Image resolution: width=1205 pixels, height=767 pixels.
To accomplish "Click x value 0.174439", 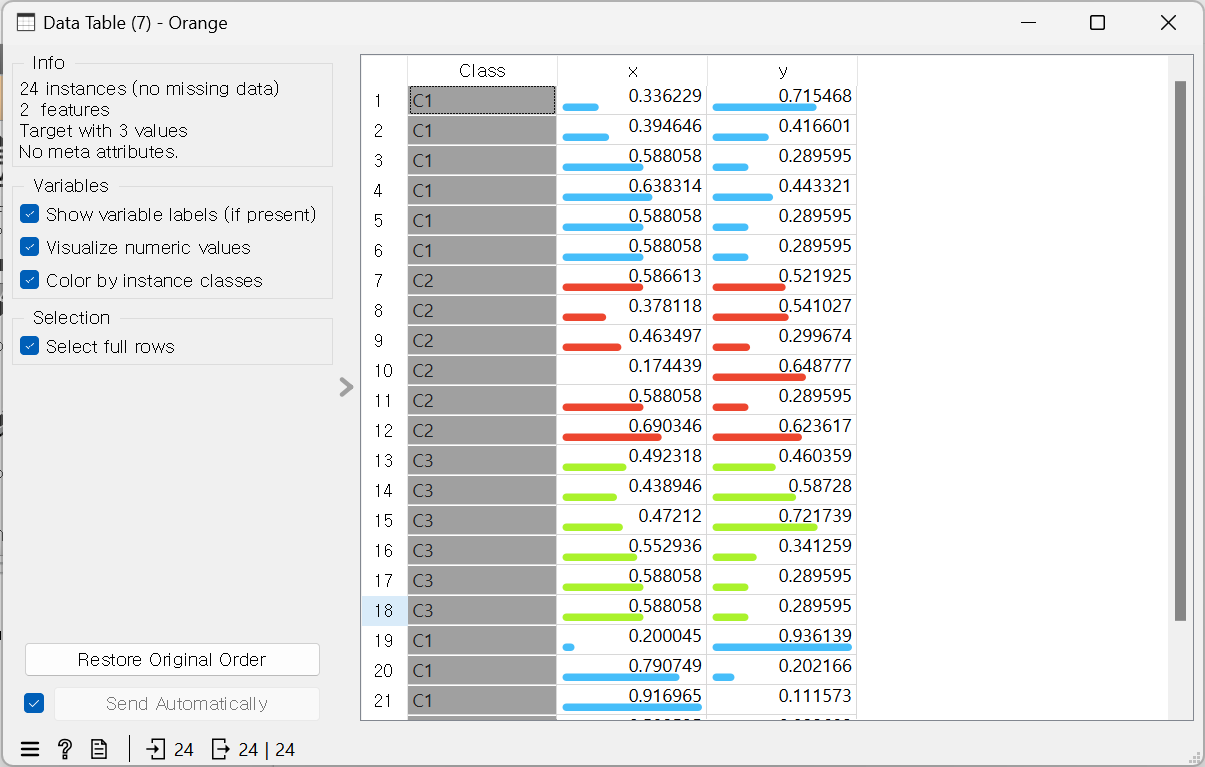I will click(x=665, y=366).
